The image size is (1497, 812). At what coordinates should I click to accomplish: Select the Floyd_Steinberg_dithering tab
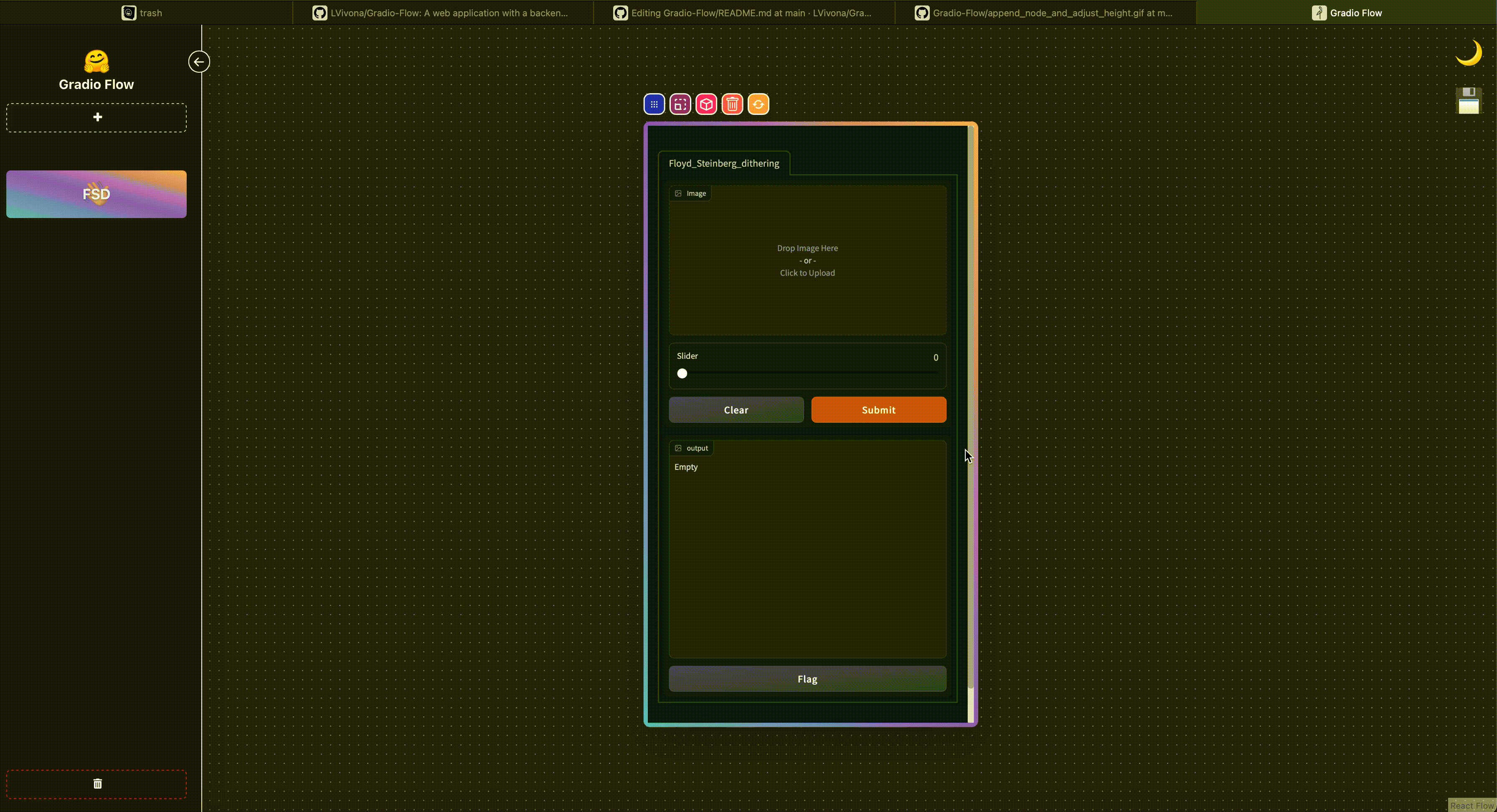coord(723,163)
